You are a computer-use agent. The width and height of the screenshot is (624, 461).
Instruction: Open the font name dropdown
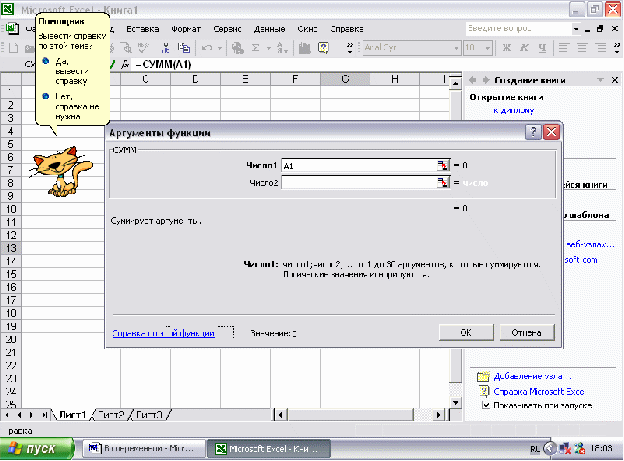pos(456,48)
